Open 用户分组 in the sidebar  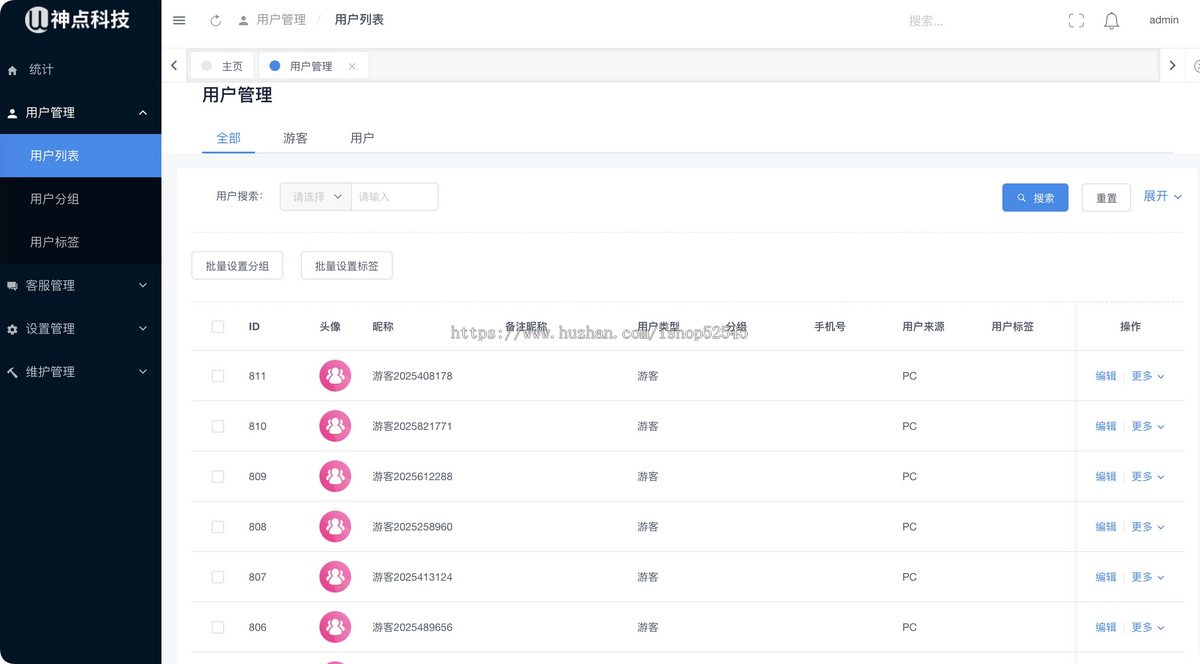(x=80, y=199)
